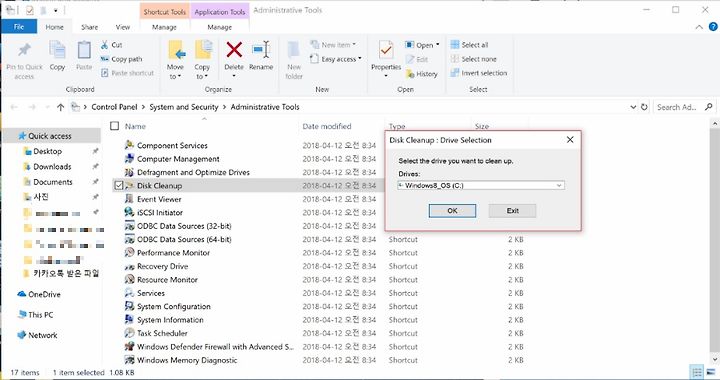Screen dimensions: 720x380
Task: Click Control Panel in address breadcrumb
Action: (114, 107)
